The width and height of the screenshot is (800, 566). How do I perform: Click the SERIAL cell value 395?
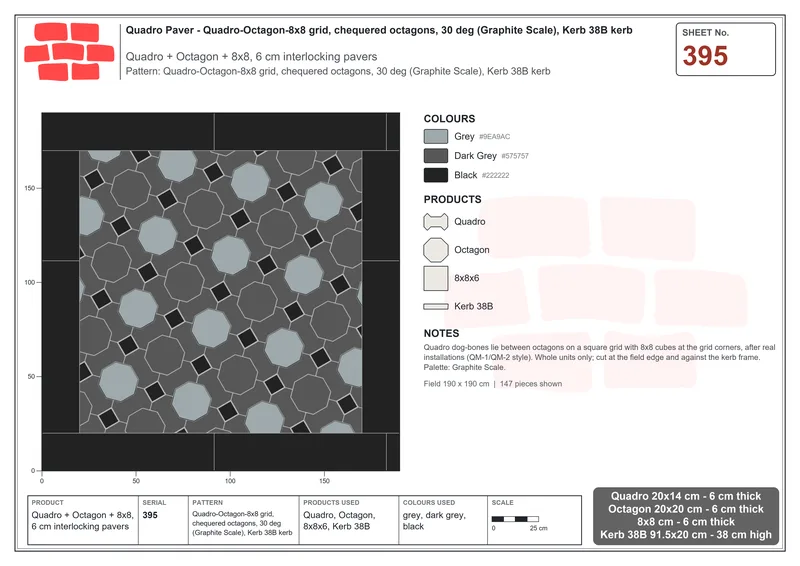[x=150, y=515]
